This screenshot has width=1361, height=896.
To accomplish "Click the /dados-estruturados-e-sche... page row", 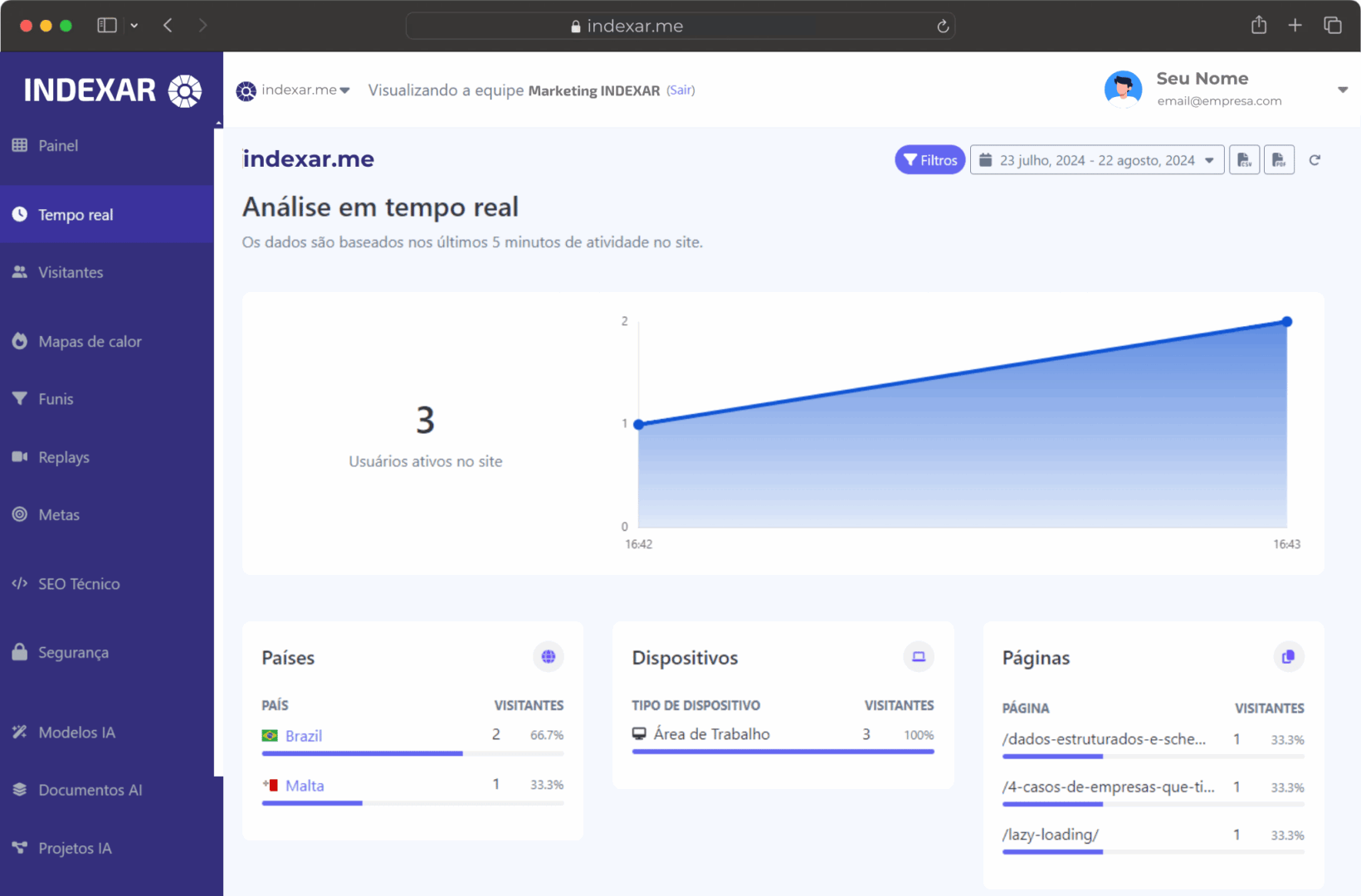I will [x=1153, y=740].
